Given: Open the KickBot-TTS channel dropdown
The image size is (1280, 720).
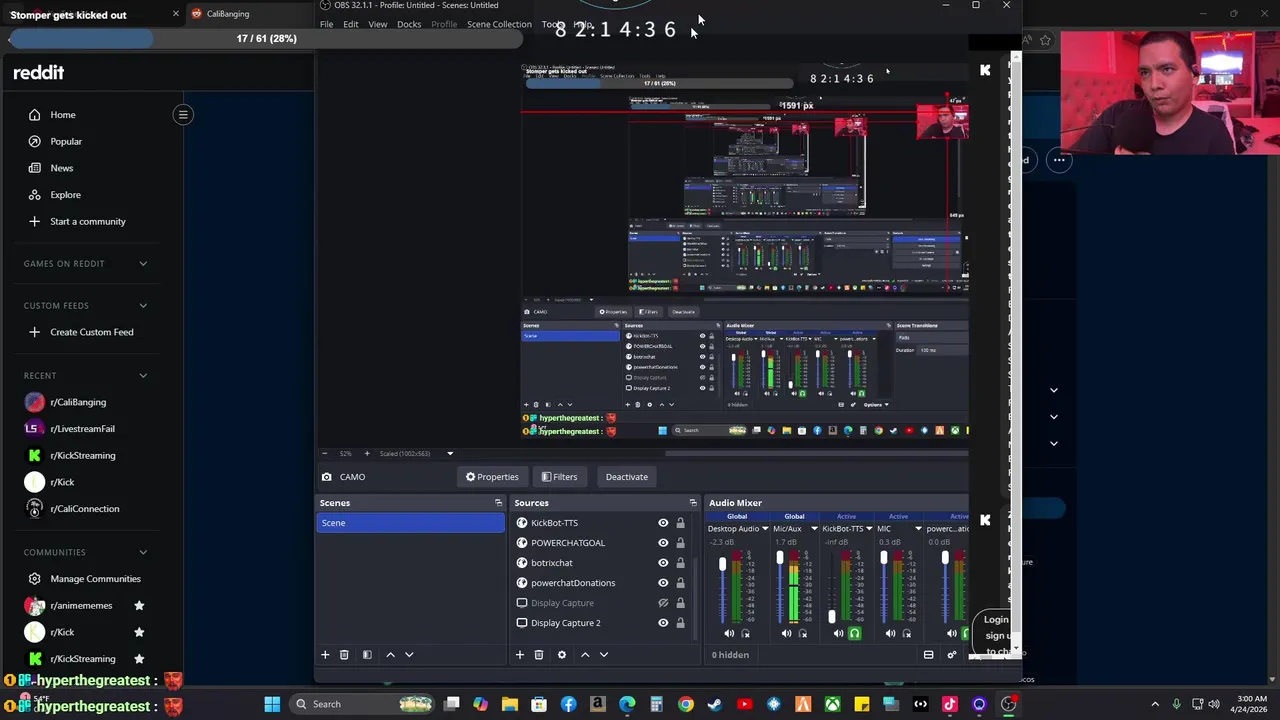Looking at the screenshot, I should [x=869, y=529].
